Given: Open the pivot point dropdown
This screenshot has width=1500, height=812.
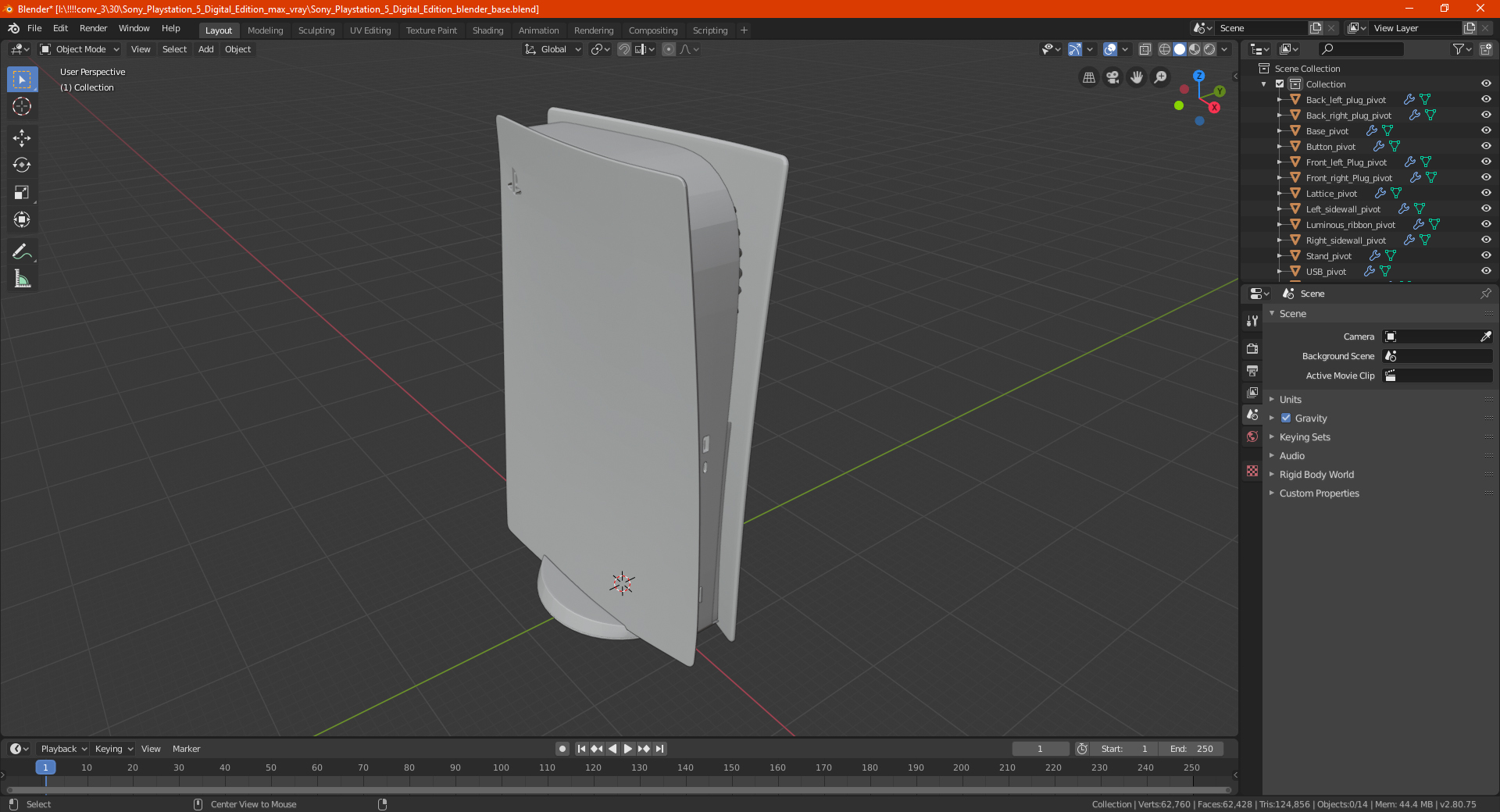Looking at the screenshot, I should [600, 49].
